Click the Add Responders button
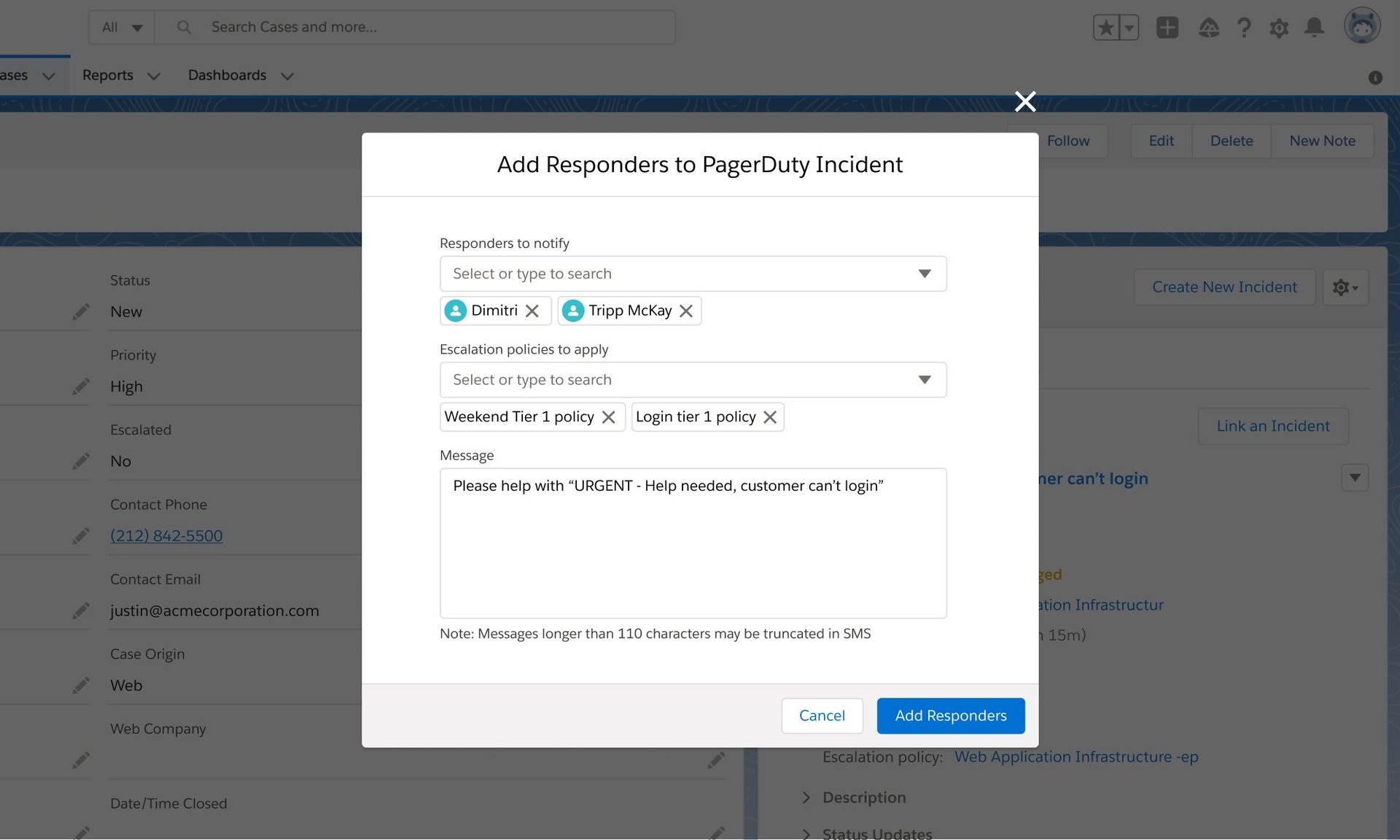The image size is (1400, 840). coord(951,716)
